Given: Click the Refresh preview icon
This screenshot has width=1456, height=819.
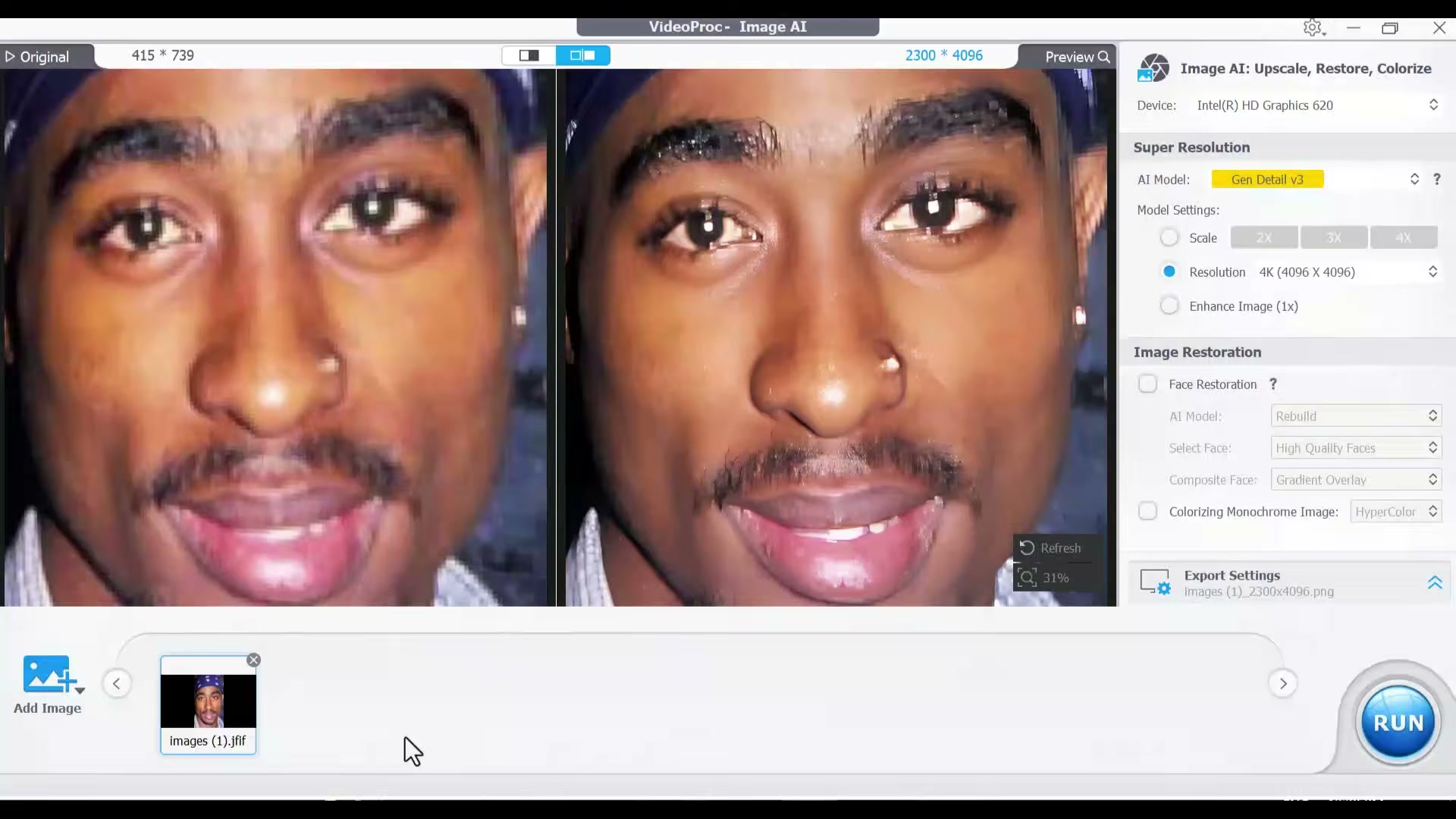Looking at the screenshot, I should [x=1027, y=548].
